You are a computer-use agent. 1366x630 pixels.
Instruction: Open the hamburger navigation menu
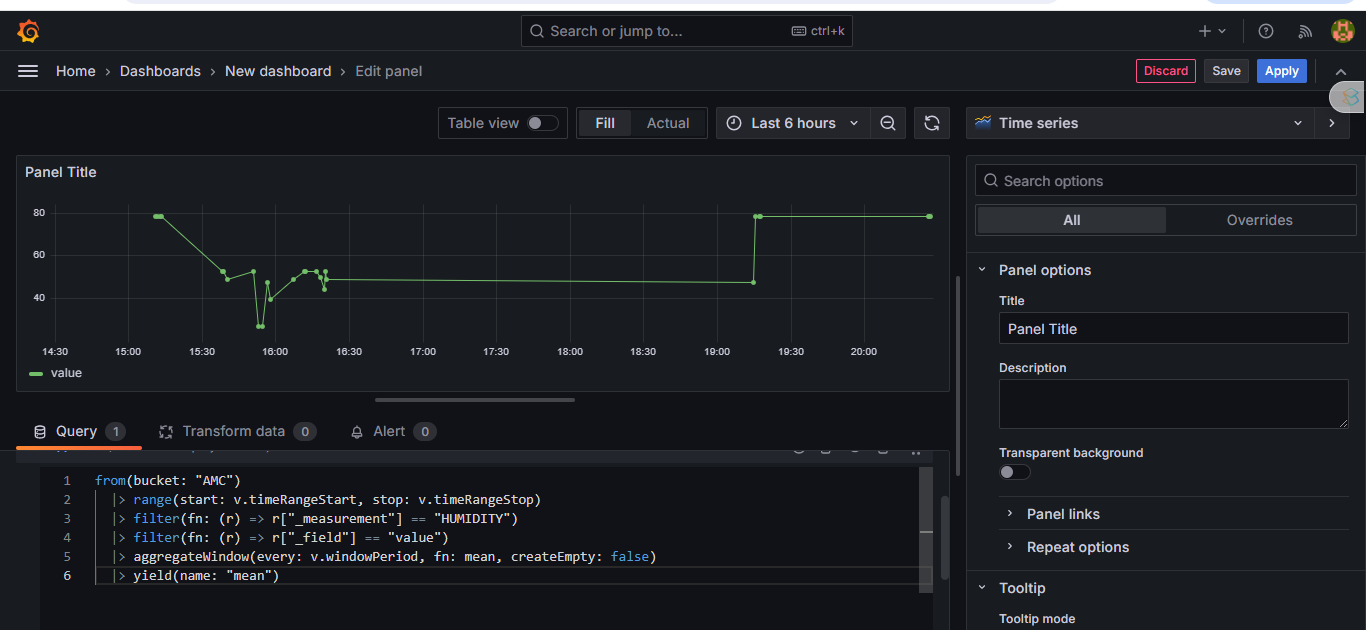28,71
